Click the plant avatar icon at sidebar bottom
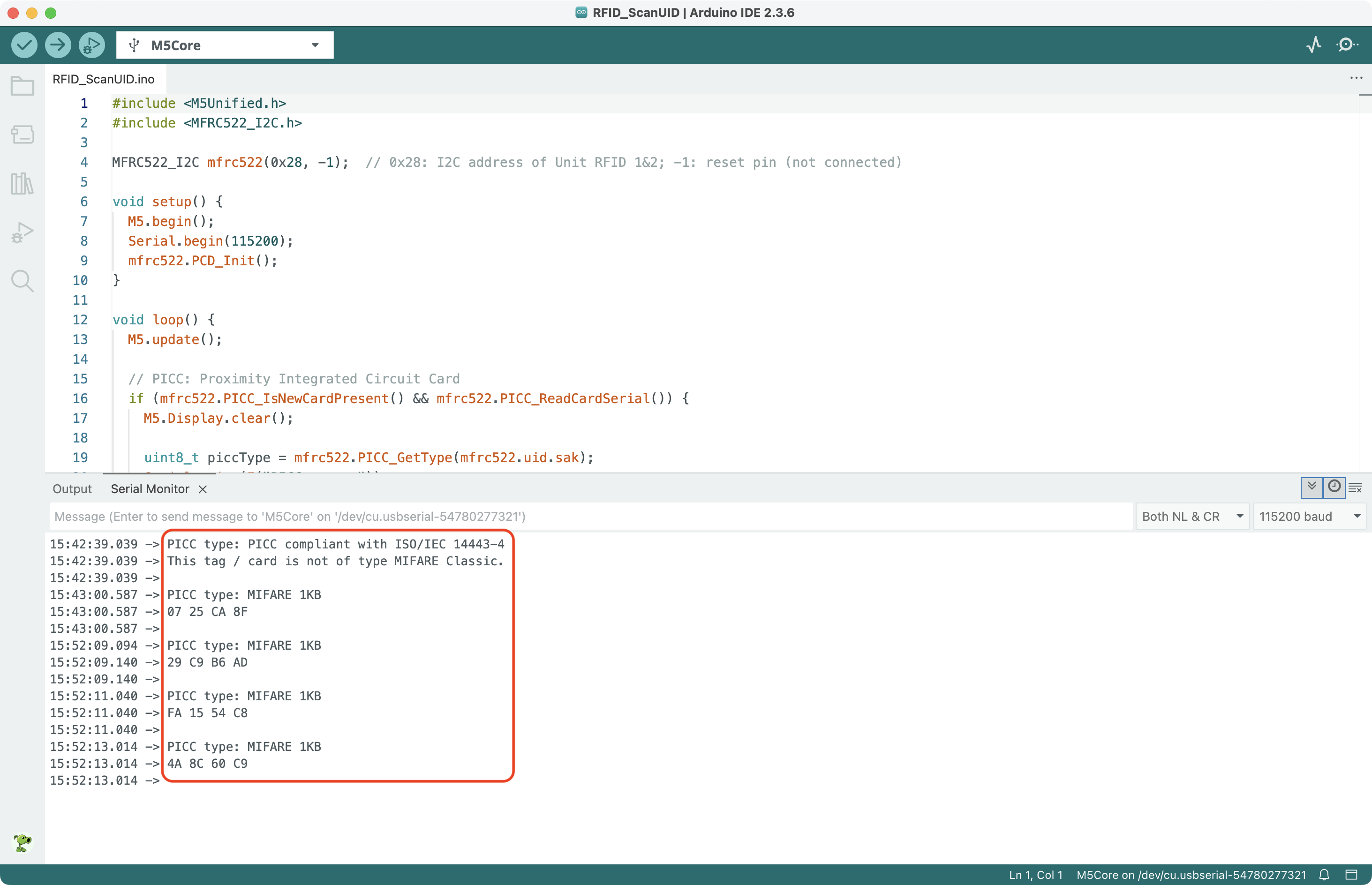The width and height of the screenshot is (1372, 885). (x=23, y=842)
